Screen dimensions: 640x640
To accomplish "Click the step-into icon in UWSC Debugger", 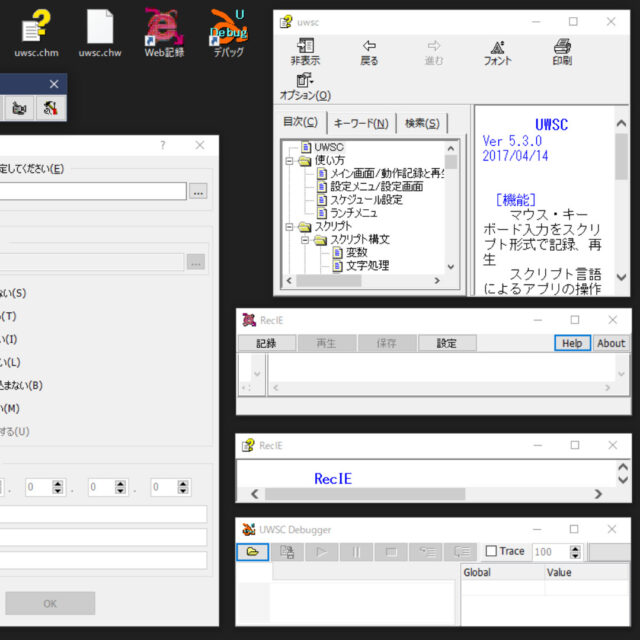I will 426,552.
